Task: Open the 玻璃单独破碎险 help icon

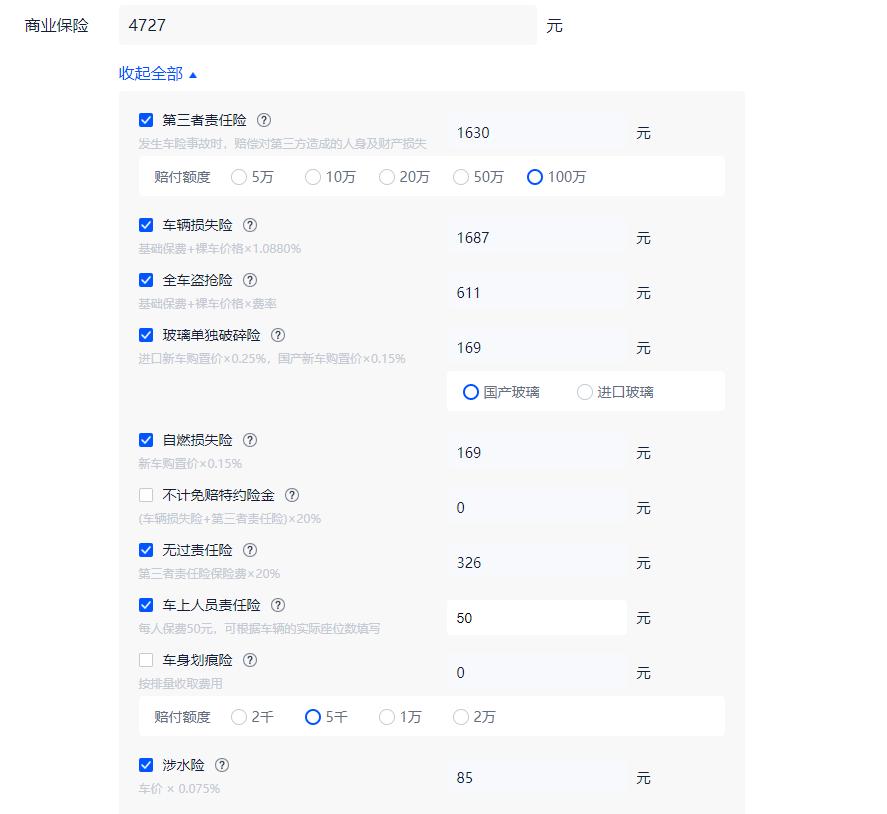Action: (278, 335)
